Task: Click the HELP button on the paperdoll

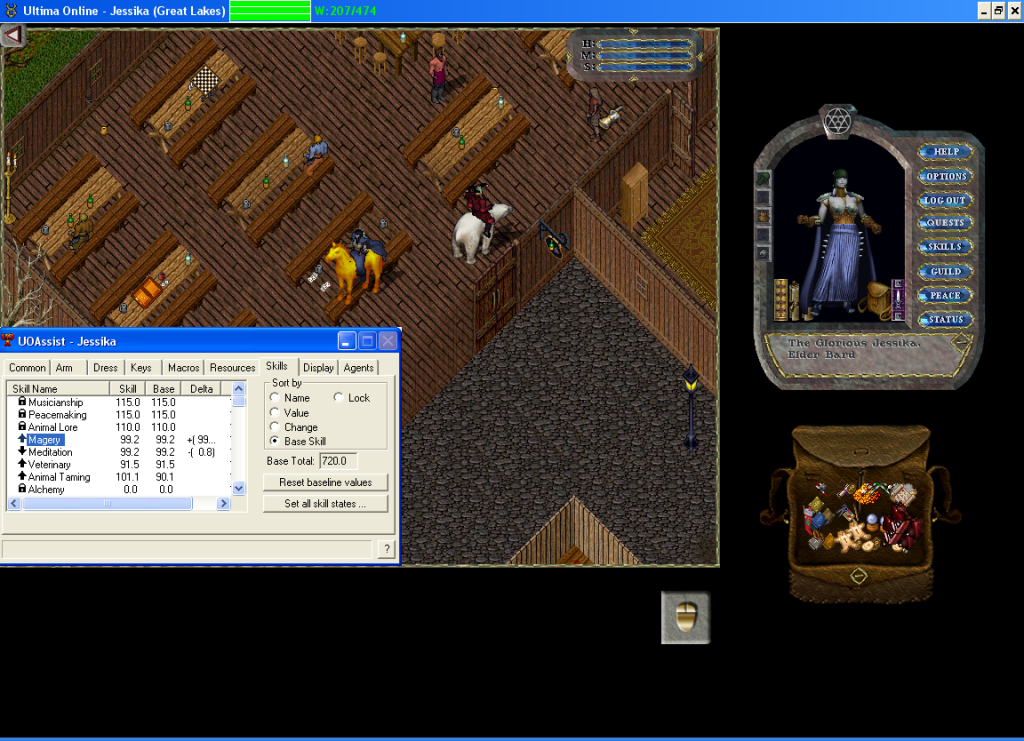Action: (x=945, y=151)
